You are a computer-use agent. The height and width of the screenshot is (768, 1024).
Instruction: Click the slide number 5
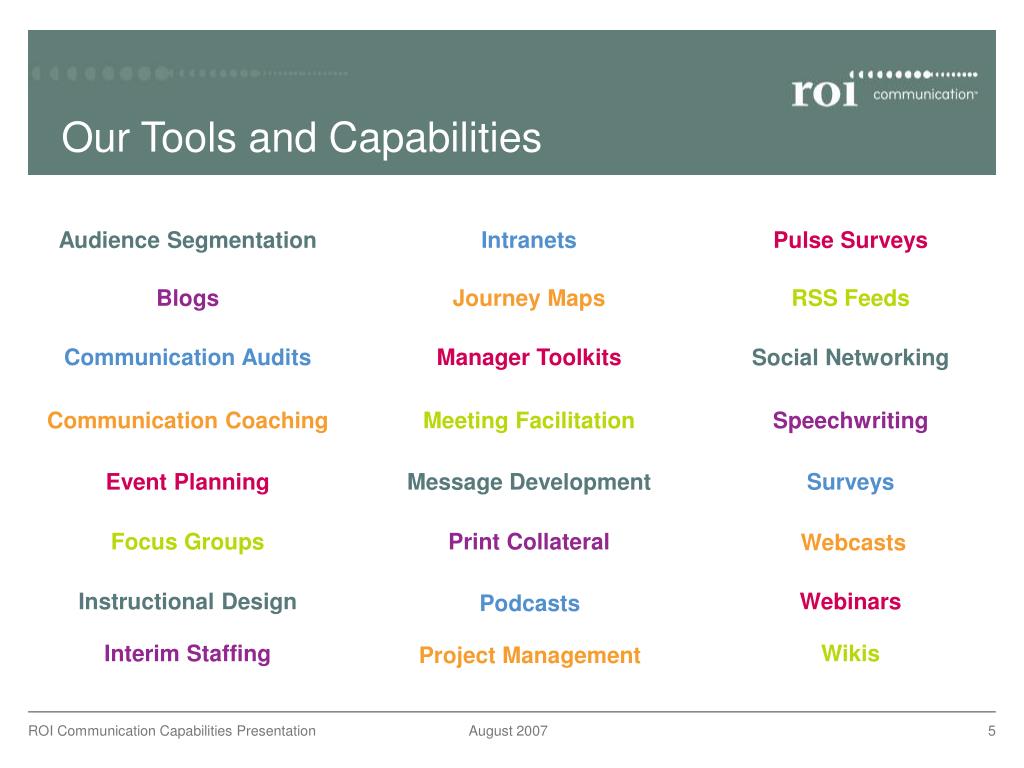pyautogui.click(x=991, y=731)
